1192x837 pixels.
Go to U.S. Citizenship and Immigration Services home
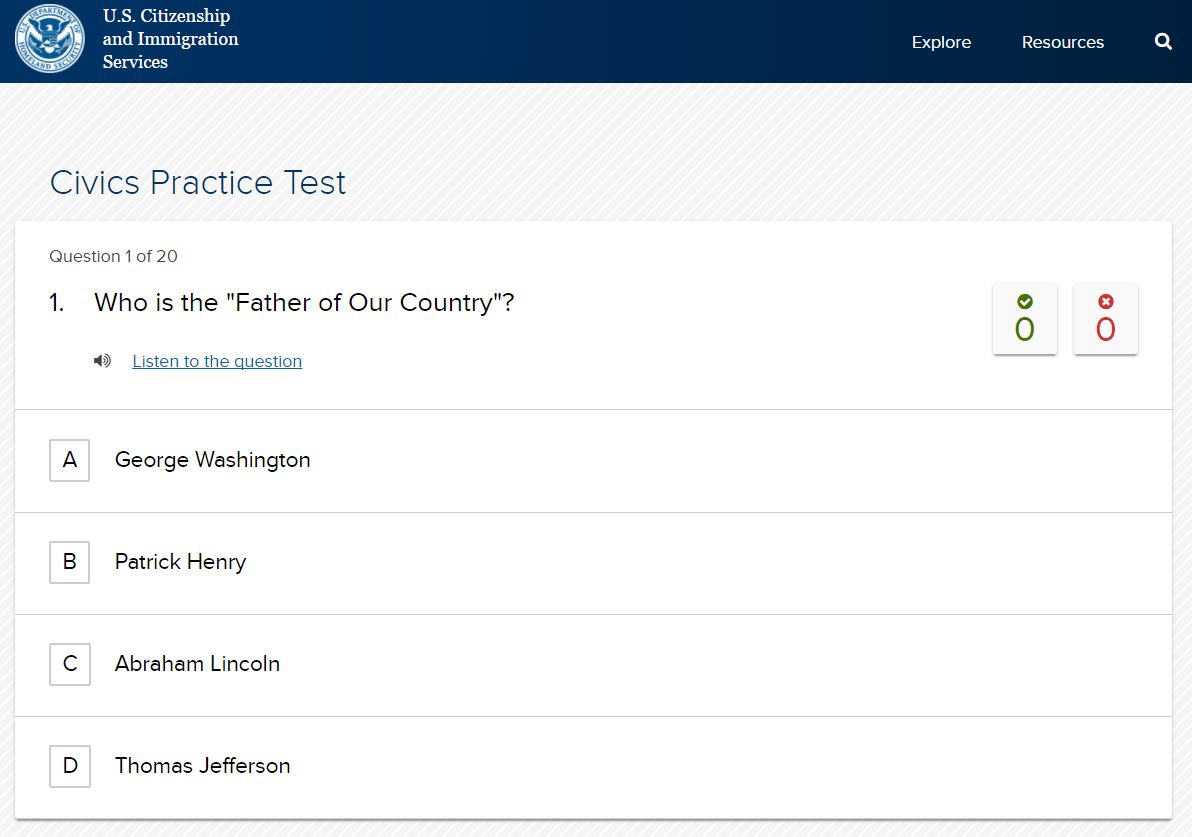[170, 39]
